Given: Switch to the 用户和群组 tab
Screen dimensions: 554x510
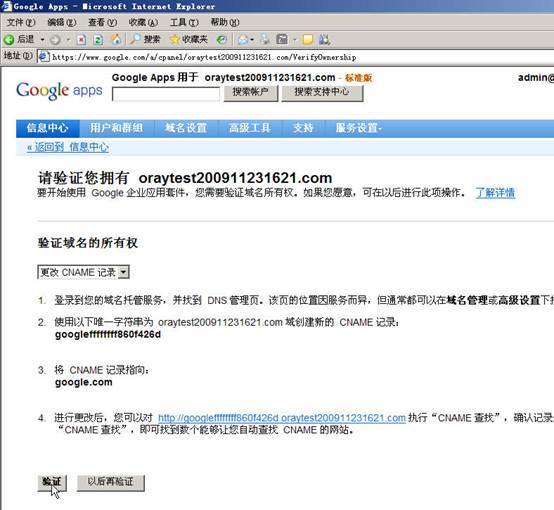Looking at the screenshot, I should [116, 128].
